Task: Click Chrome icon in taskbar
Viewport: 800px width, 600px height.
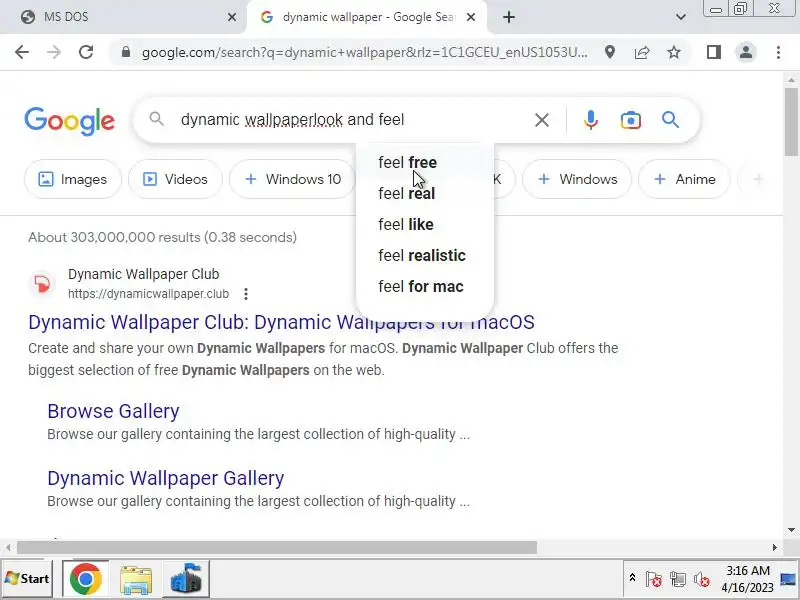Action: [86, 579]
